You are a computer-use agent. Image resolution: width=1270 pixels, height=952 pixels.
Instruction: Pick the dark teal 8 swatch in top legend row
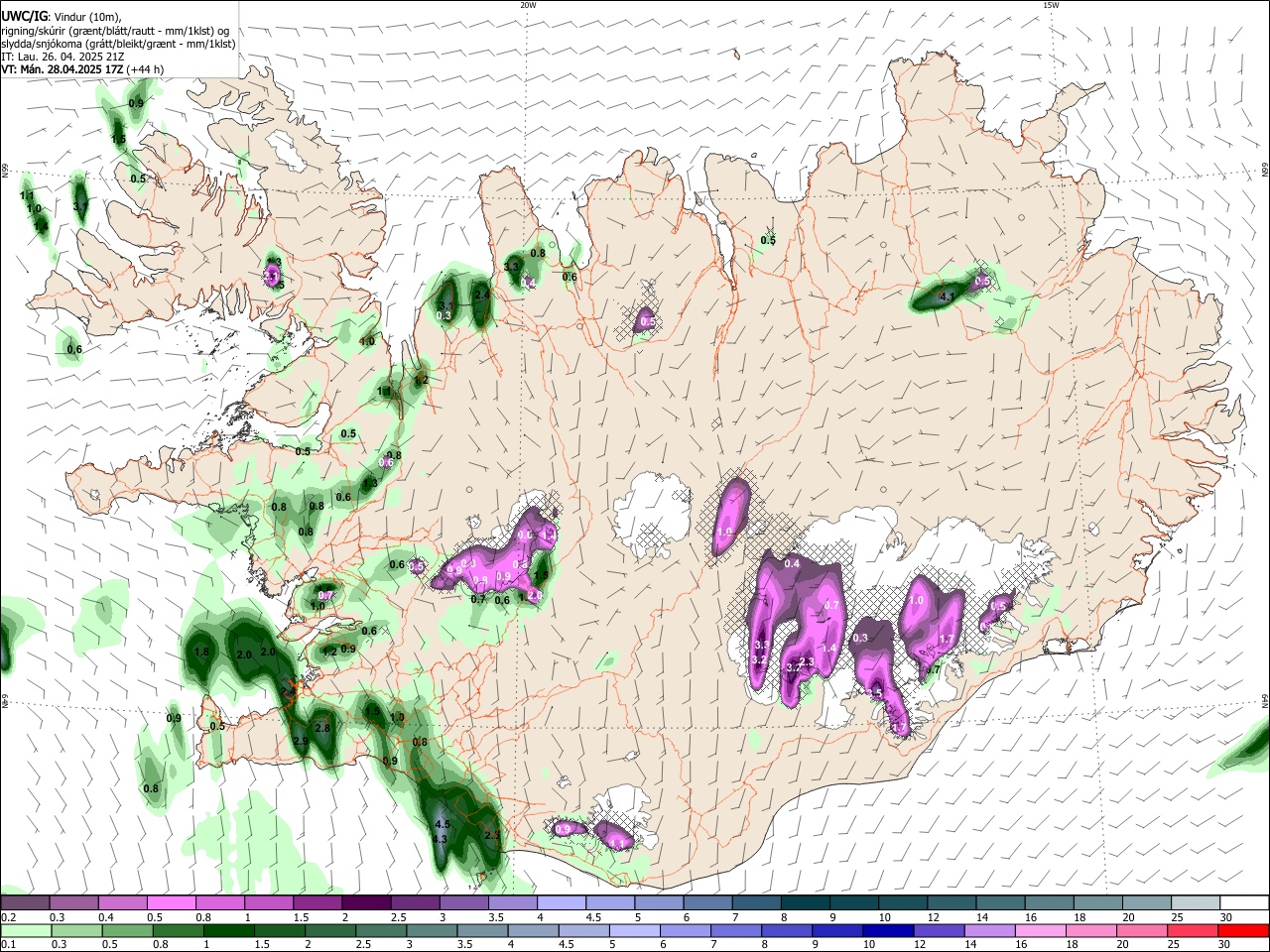point(804,903)
